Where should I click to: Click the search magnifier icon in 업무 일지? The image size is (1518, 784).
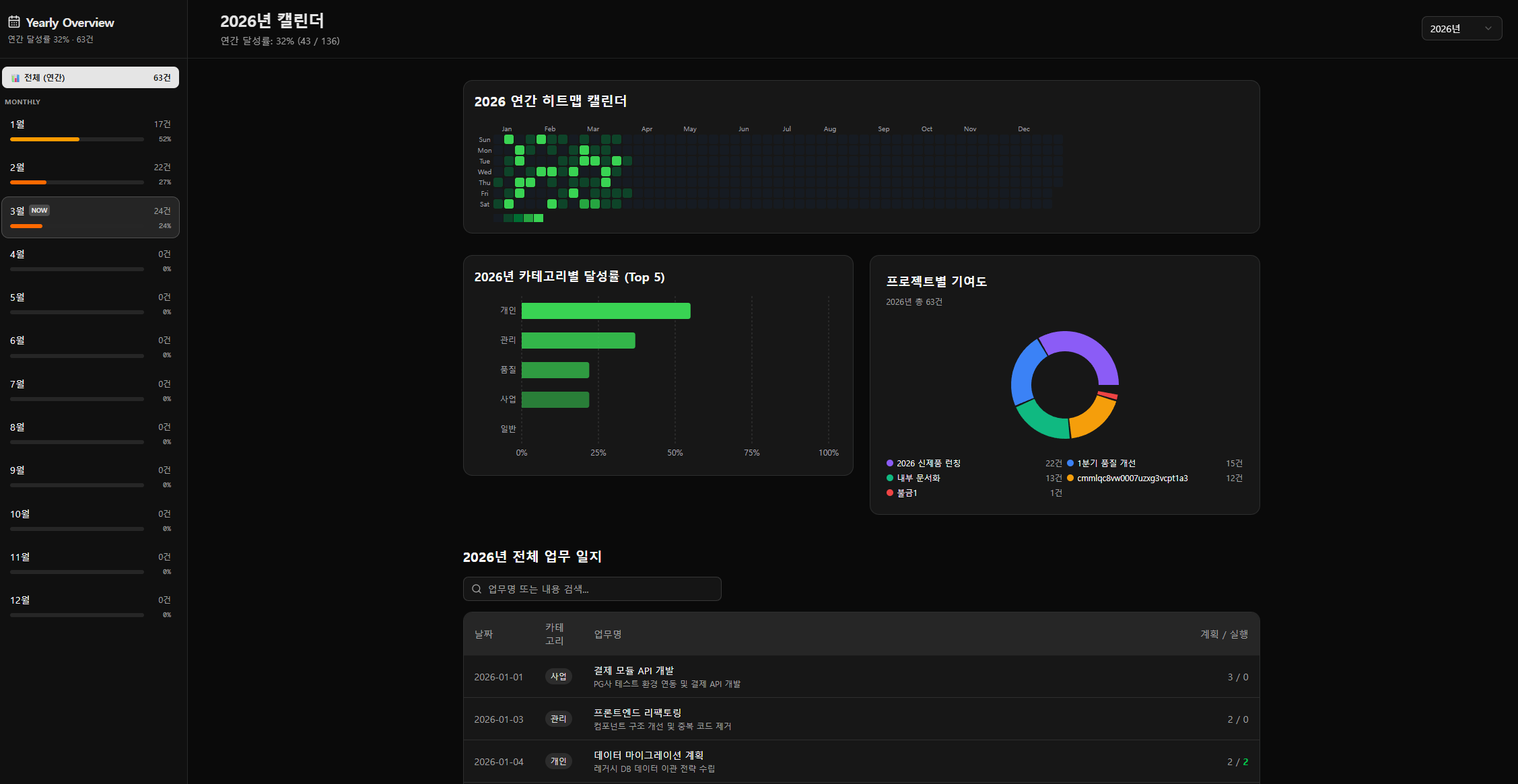(x=477, y=589)
